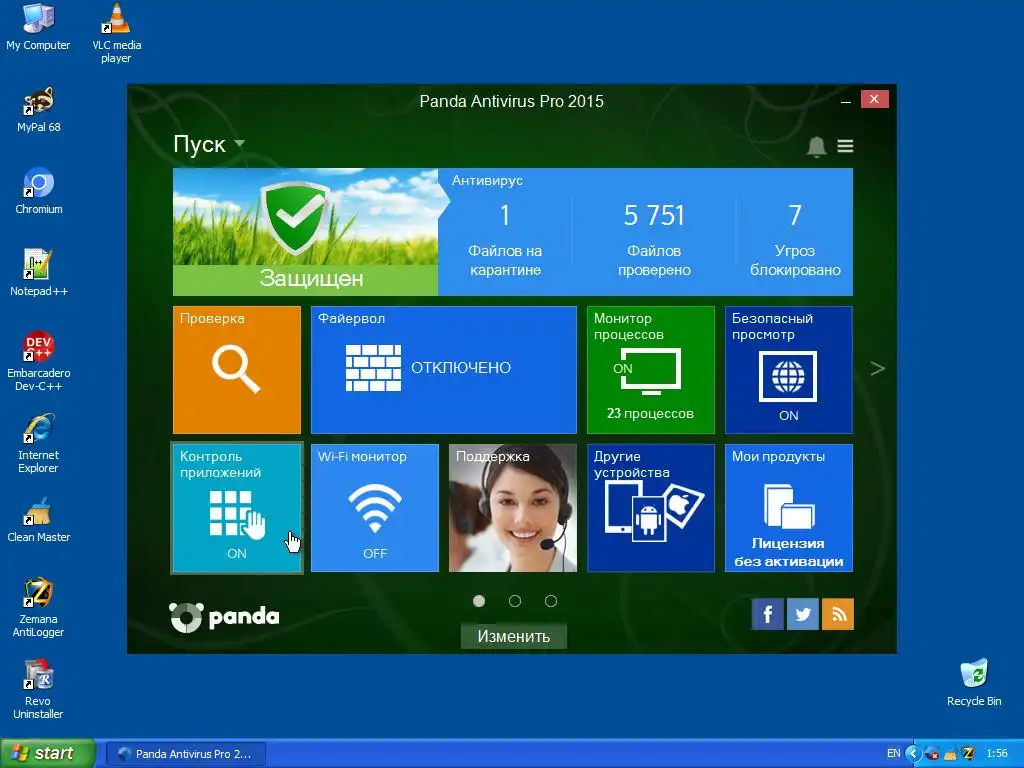Expand the Пуск dropdown arrow
This screenshot has height=768, width=1024.
tap(240, 143)
